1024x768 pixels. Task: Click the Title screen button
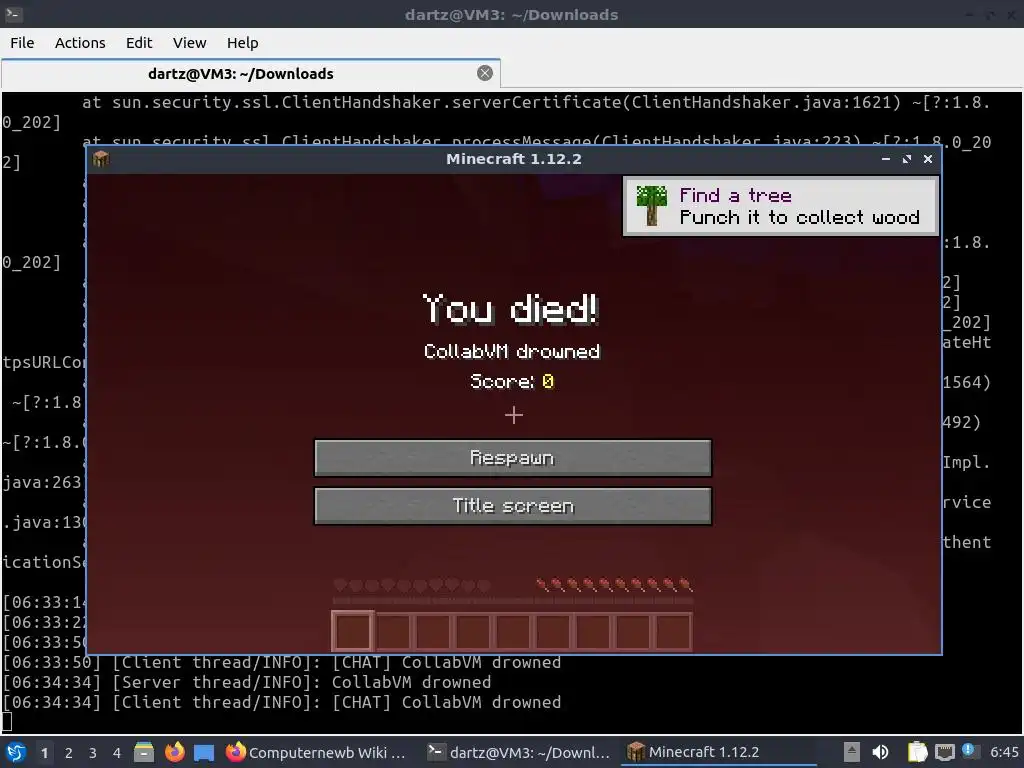tap(513, 506)
